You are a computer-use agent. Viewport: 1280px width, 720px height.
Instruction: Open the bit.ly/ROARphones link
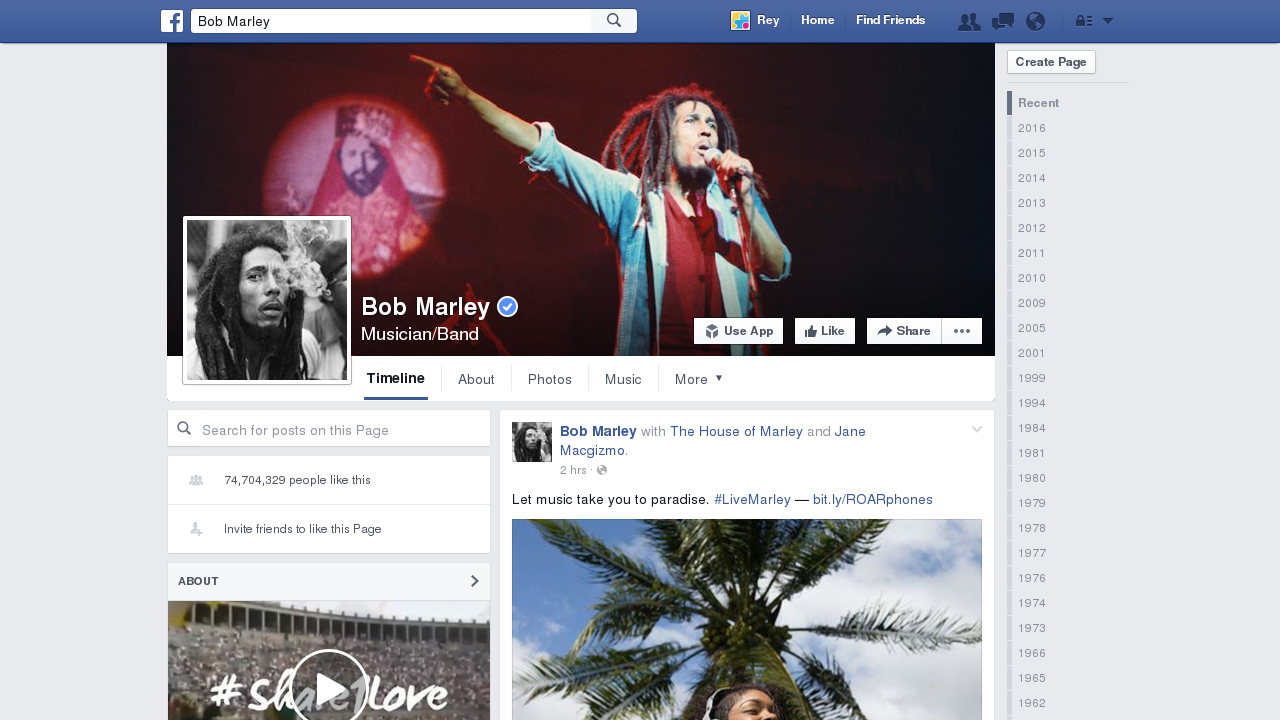873,499
